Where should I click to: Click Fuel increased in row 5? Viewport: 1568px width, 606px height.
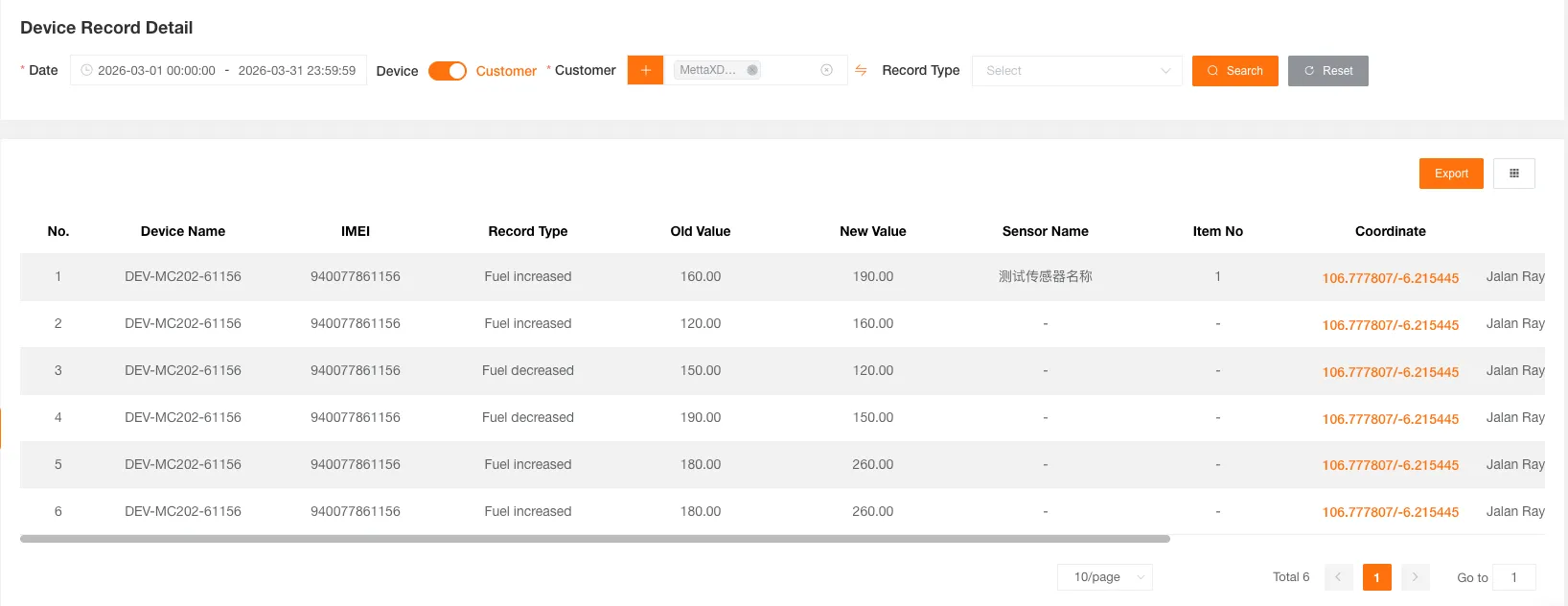(x=528, y=464)
